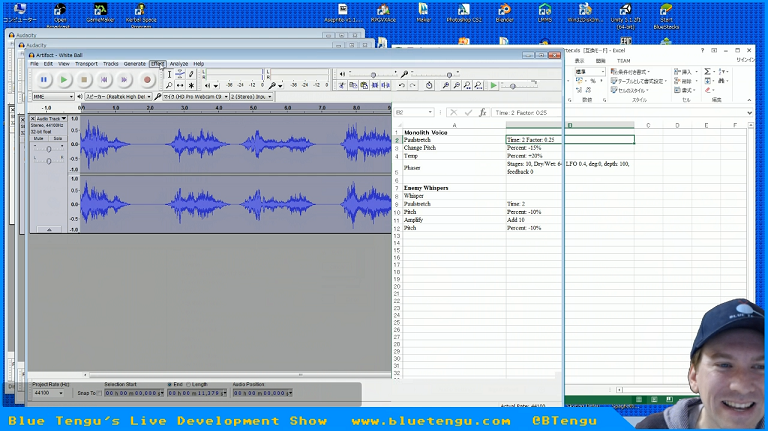This screenshot has height=431, width=768.
Task: Click the Excel formula bar text
Action: [x=521, y=113]
